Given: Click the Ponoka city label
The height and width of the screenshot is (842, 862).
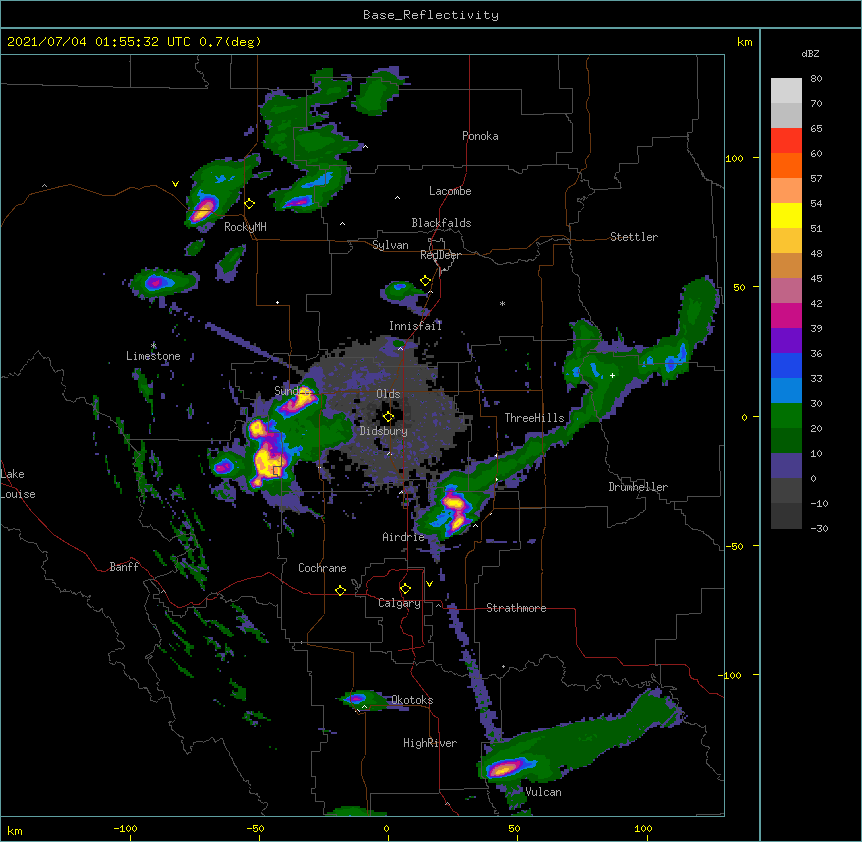Looking at the screenshot, I should (x=480, y=136).
